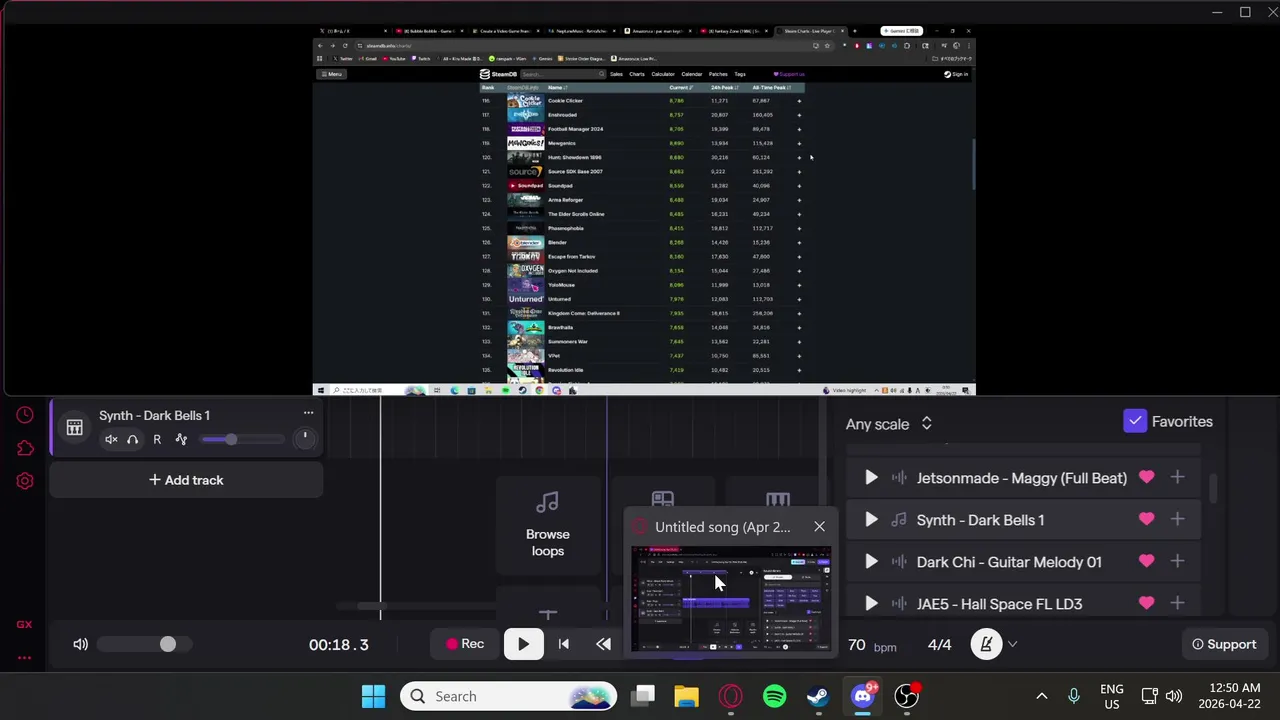Click Add track button

186,480
